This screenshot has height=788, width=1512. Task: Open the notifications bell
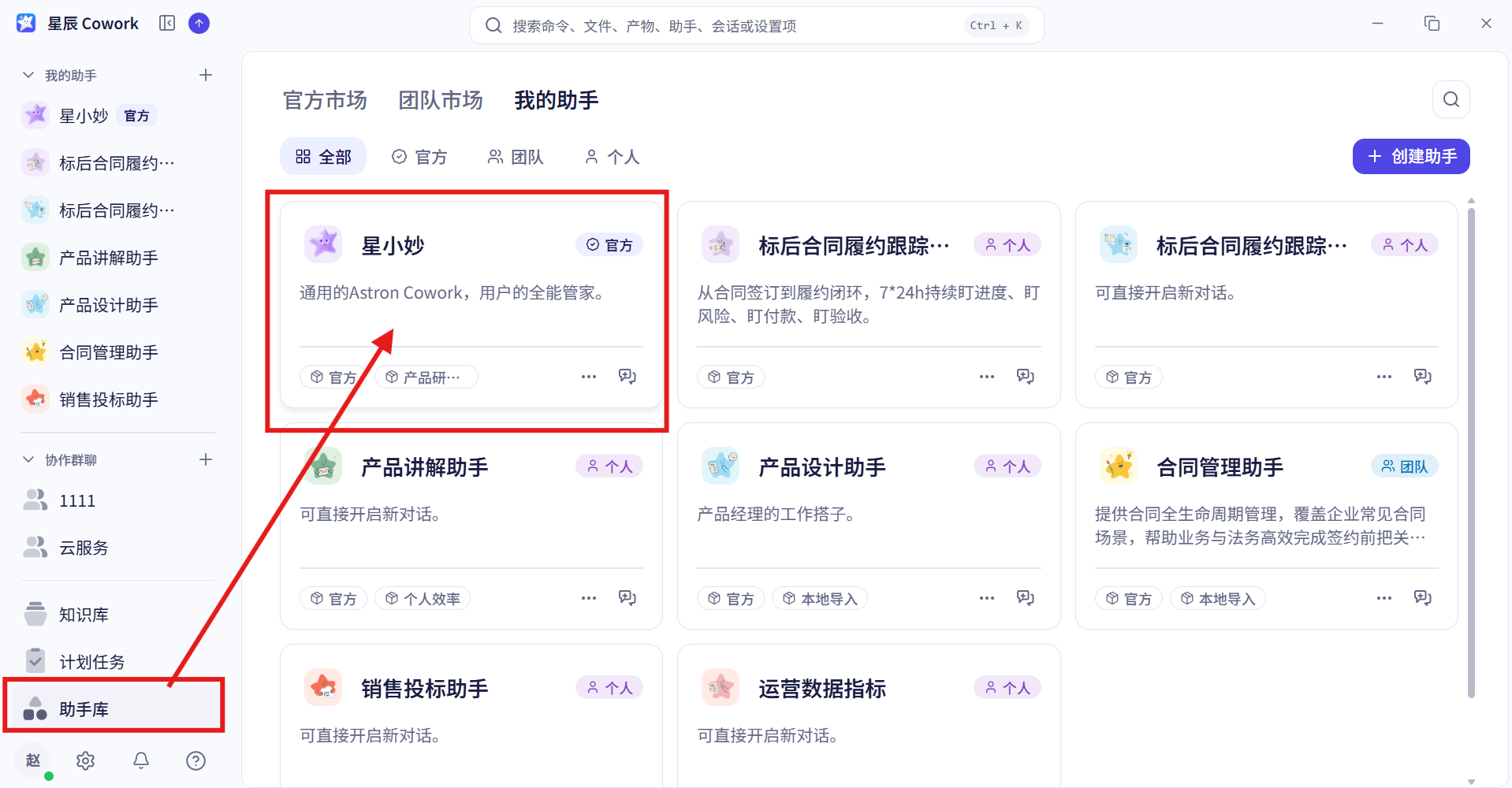tap(141, 760)
